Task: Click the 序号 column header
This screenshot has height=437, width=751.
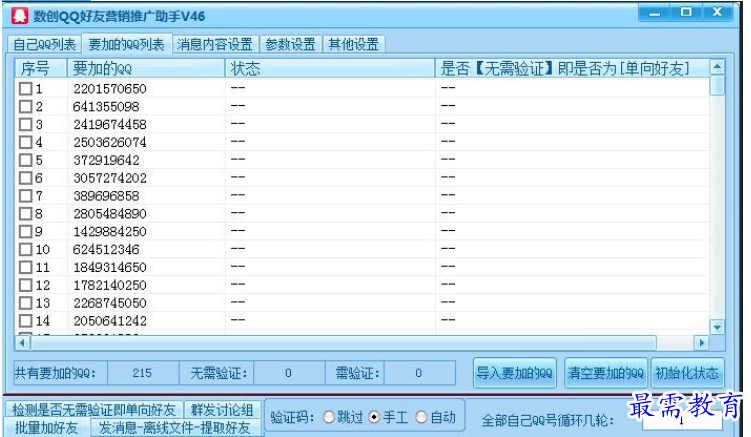Action: pyautogui.click(x=41, y=69)
